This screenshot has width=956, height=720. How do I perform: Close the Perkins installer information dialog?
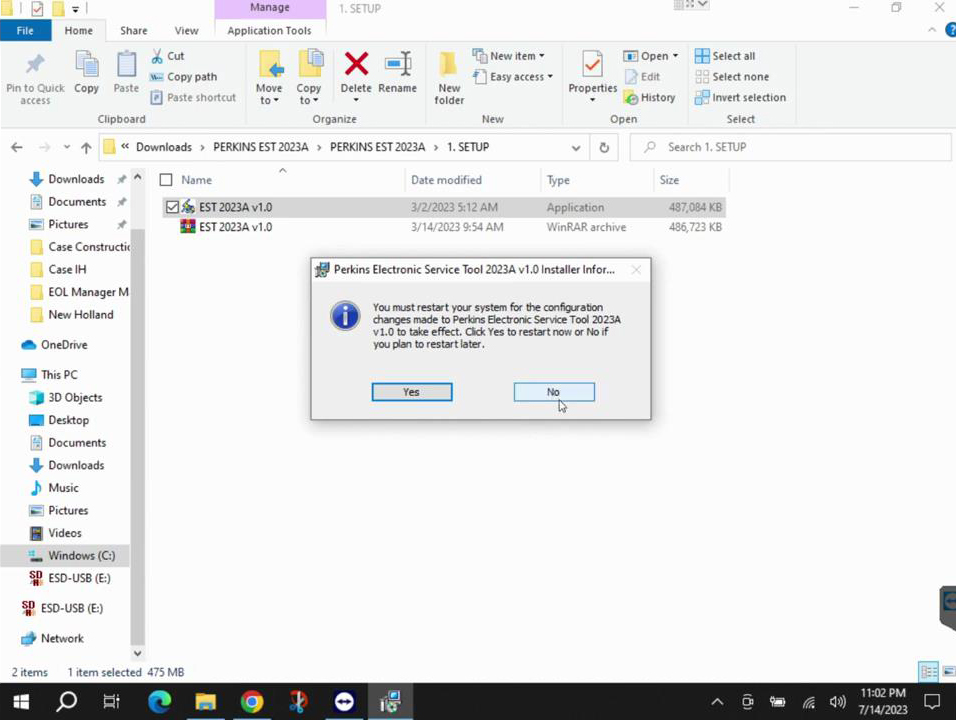(x=636, y=269)
